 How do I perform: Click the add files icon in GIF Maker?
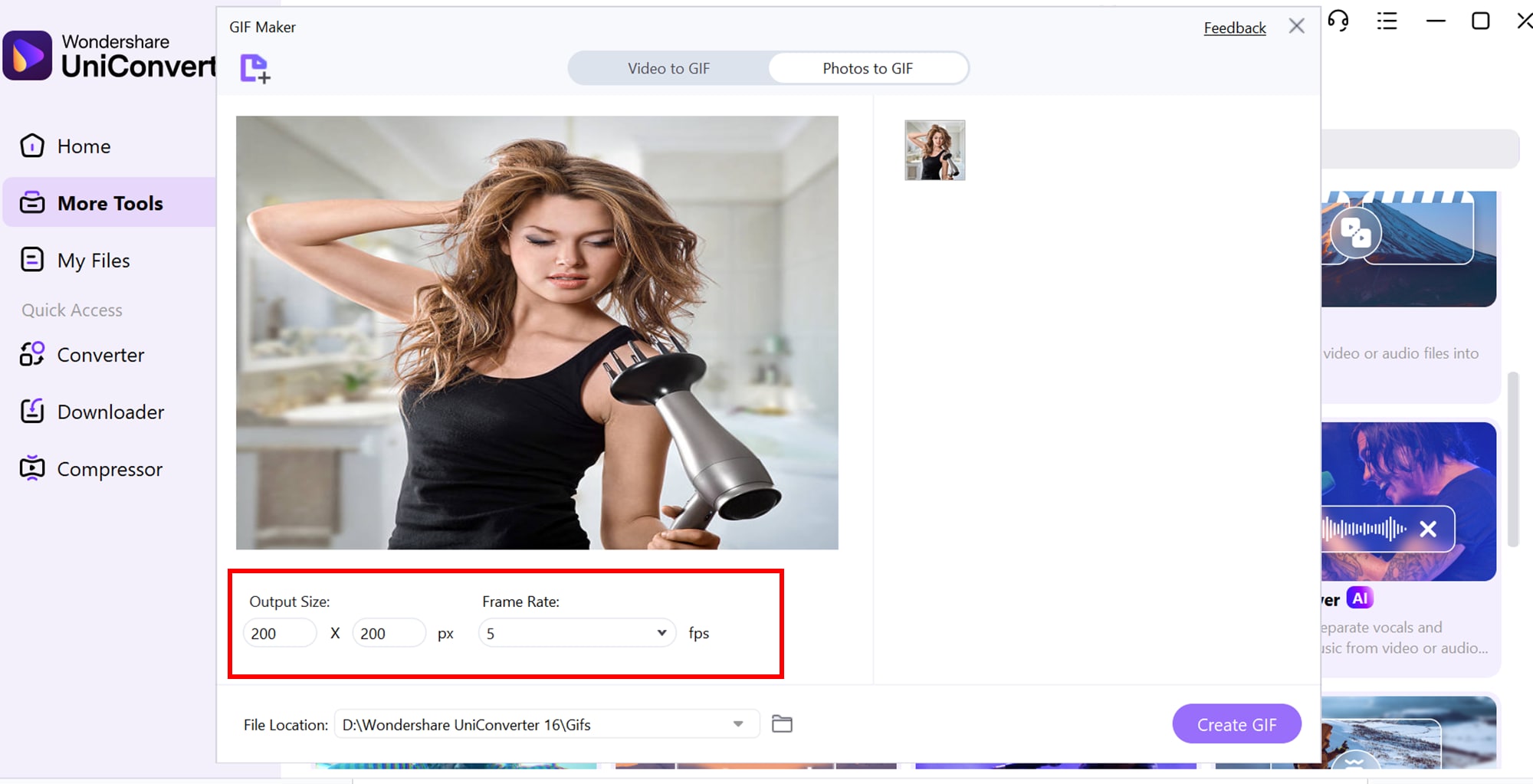click(255, 69)
